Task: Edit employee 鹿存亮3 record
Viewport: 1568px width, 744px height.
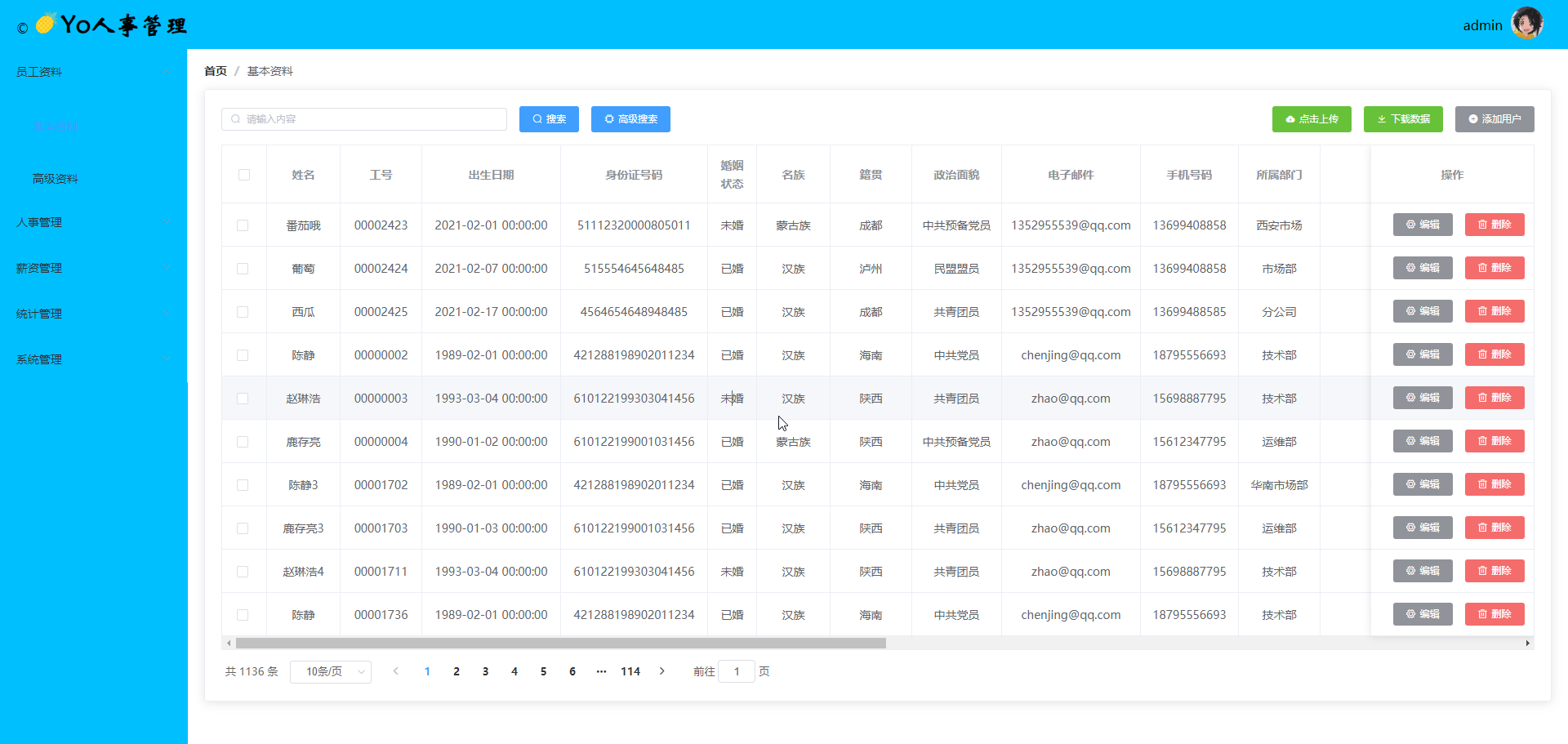Action: (1423, 528)
